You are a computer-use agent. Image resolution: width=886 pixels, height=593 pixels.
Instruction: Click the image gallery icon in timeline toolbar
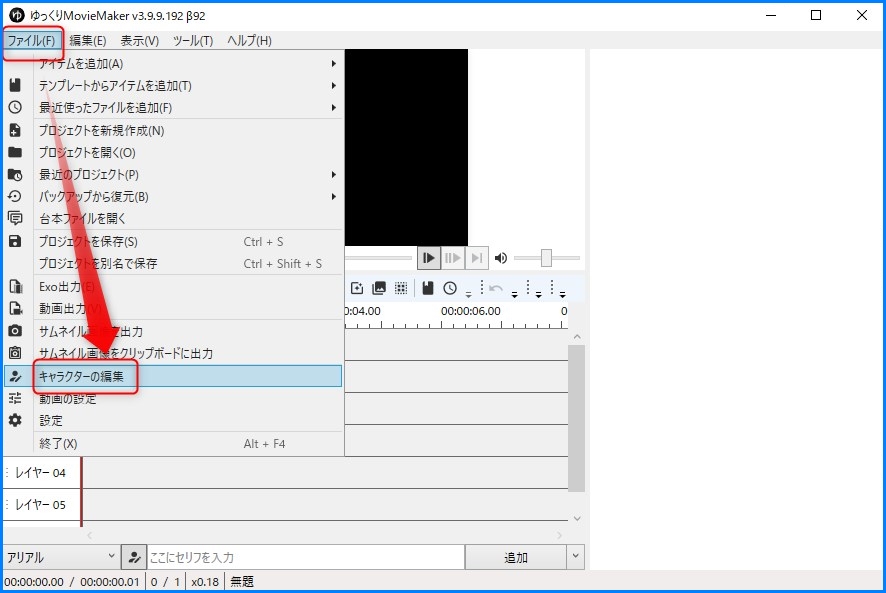(x=379, y=288)
